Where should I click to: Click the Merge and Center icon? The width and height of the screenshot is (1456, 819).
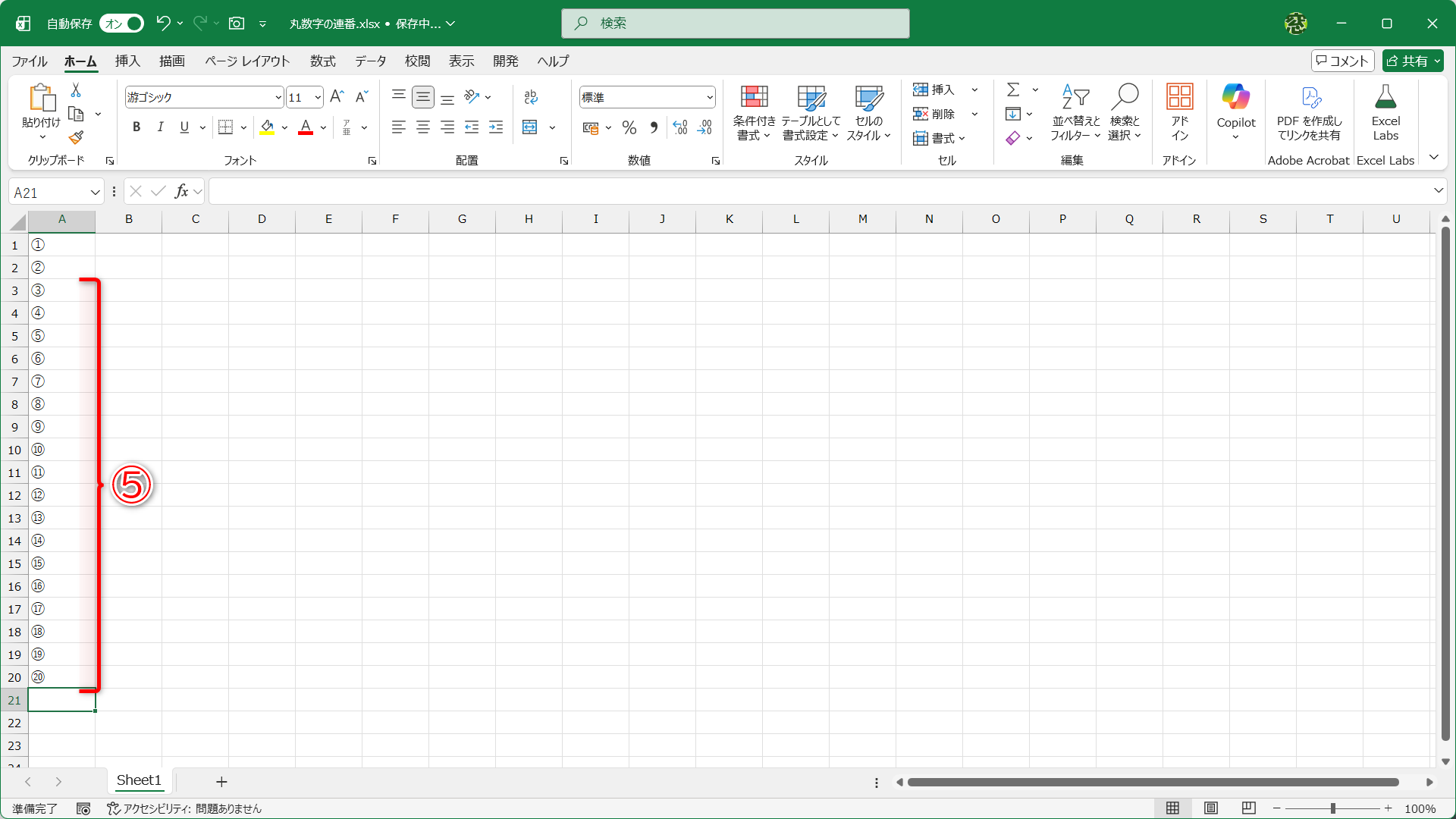[530, 127]
